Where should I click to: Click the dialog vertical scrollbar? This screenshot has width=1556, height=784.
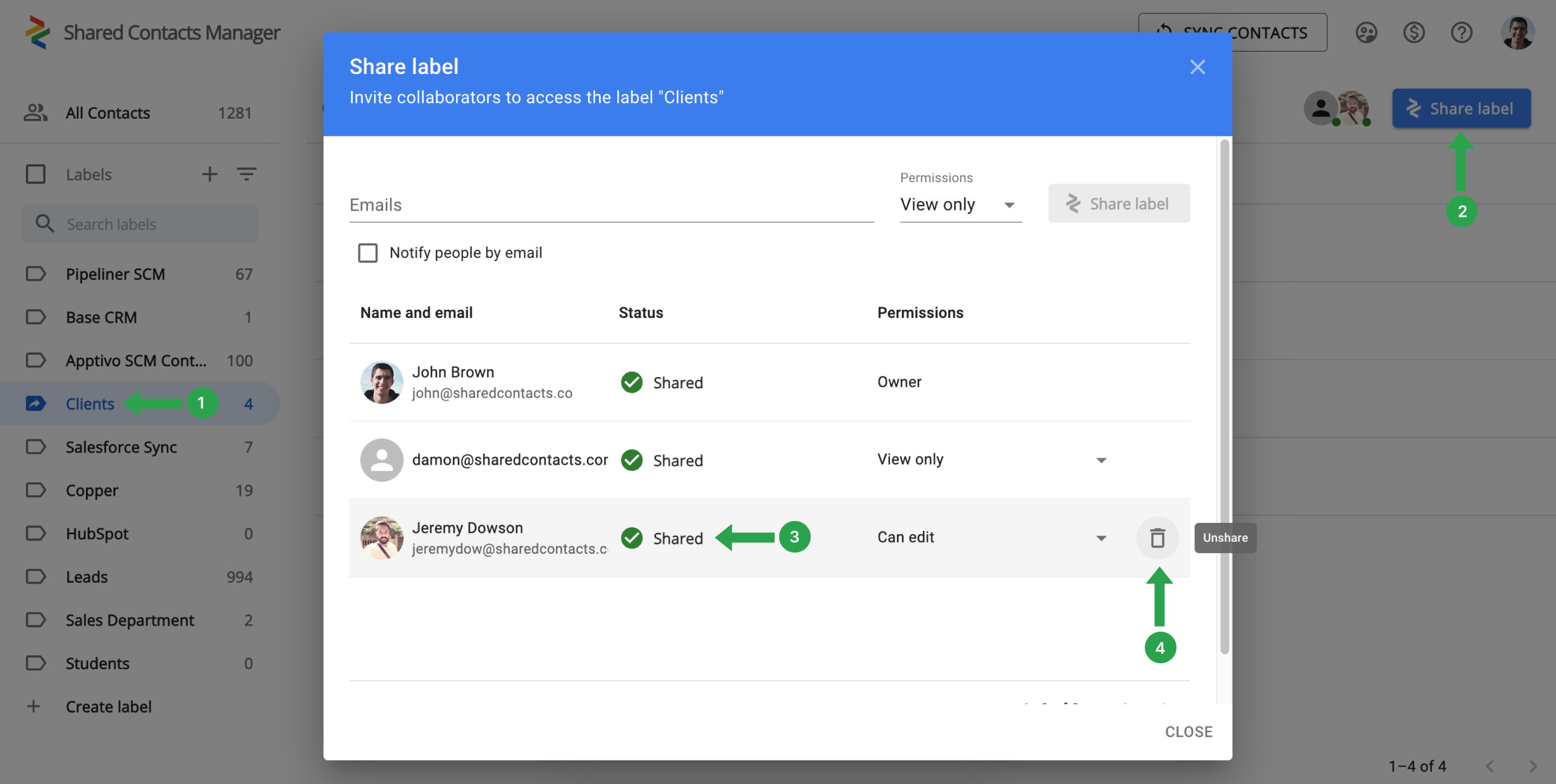[x=1224, y=396]
